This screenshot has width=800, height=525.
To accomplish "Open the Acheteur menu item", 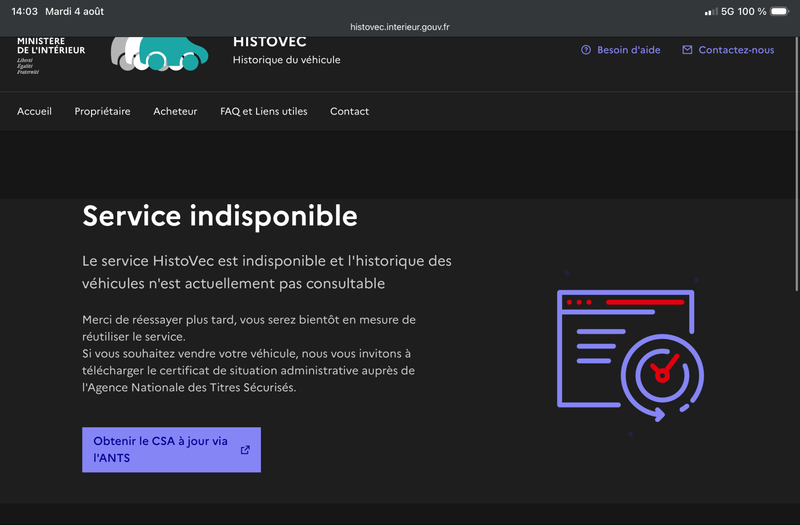I will click(x=175, y=111).
